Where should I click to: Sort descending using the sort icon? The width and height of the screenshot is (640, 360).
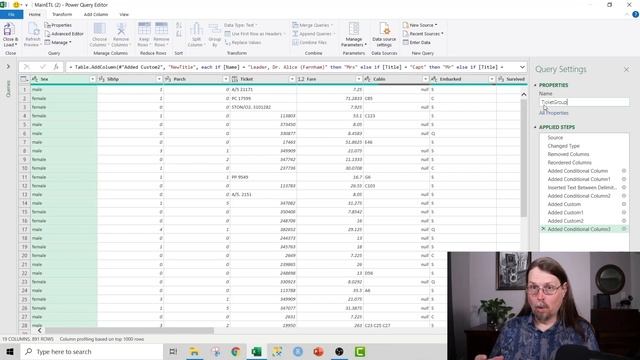(x=179, y=34)
